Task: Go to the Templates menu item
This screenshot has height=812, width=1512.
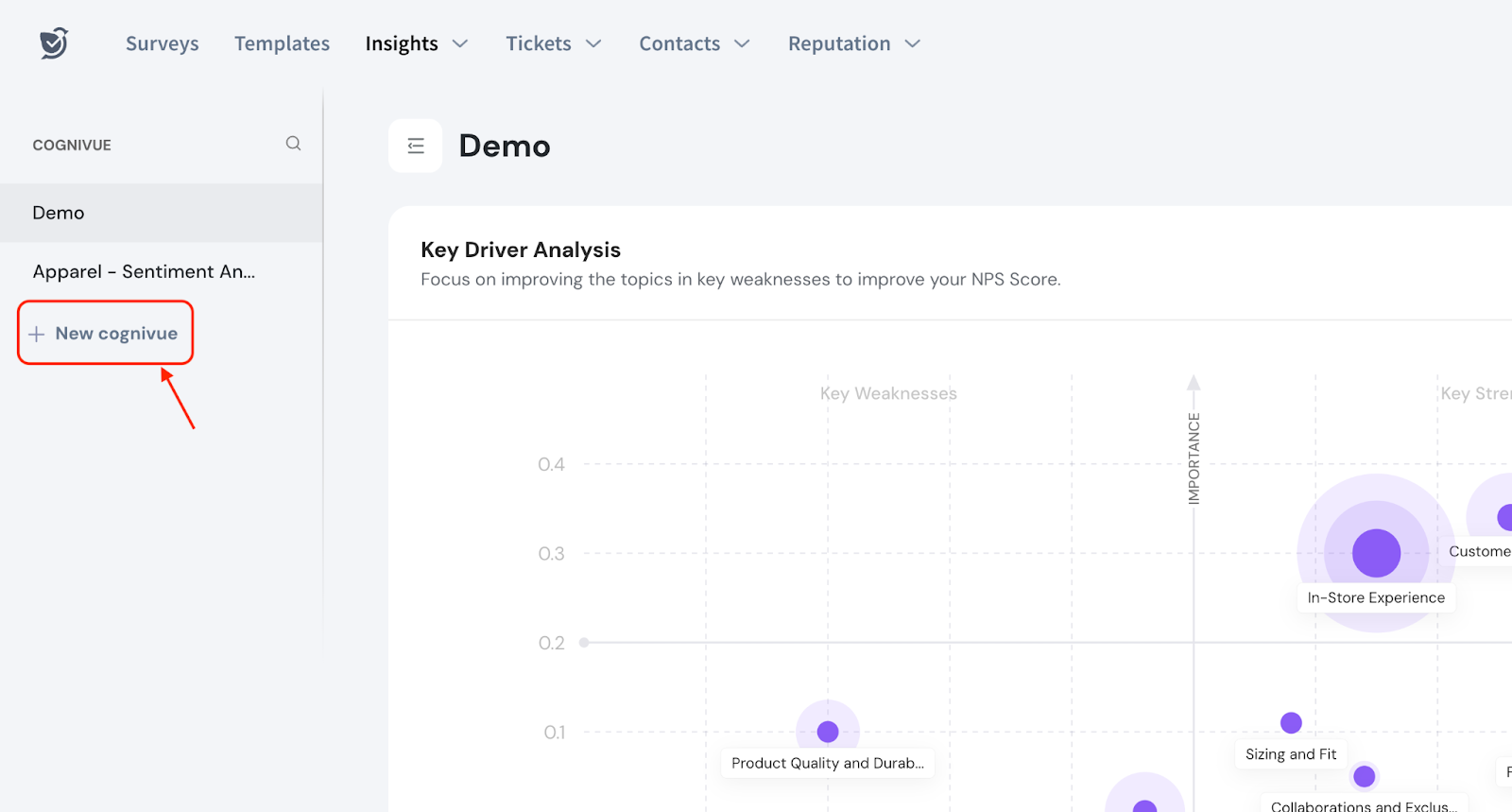Action: (x=282, y=43)
